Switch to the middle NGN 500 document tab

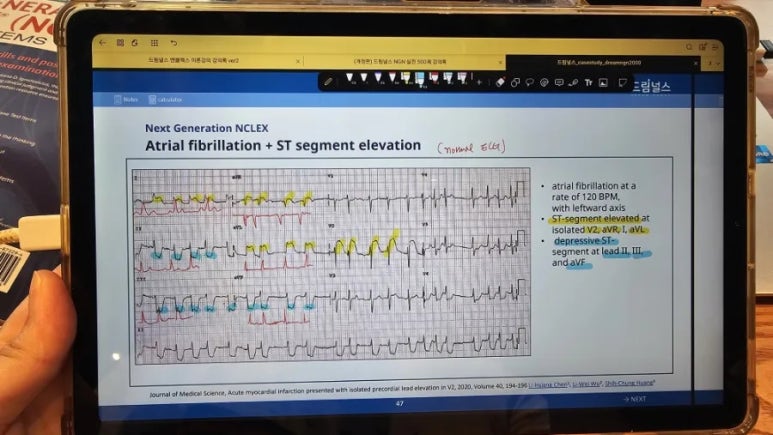click(x=400, y=62)
